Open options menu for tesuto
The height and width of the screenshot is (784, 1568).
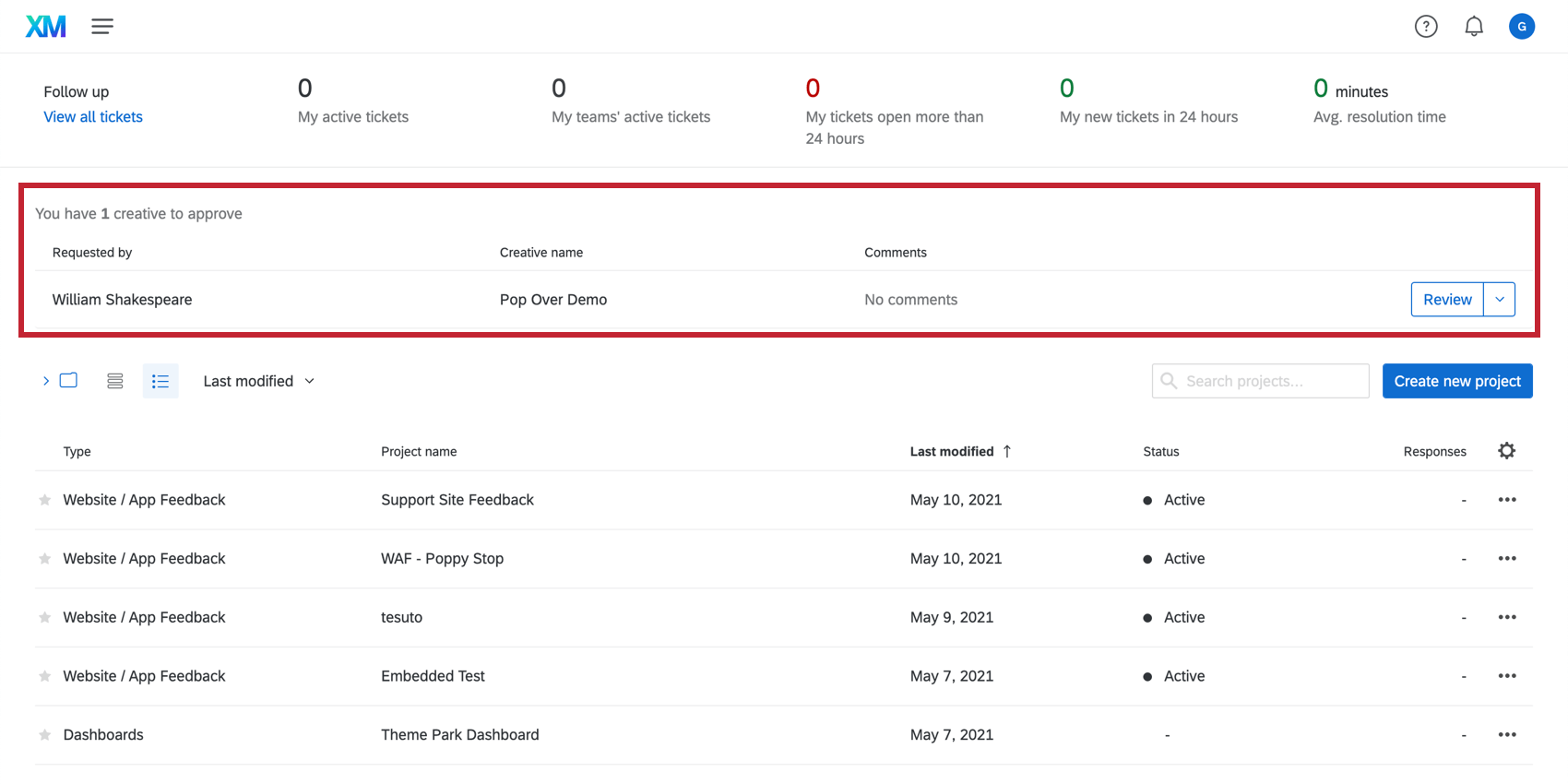pyautogui.click(x=1507, y=617)
